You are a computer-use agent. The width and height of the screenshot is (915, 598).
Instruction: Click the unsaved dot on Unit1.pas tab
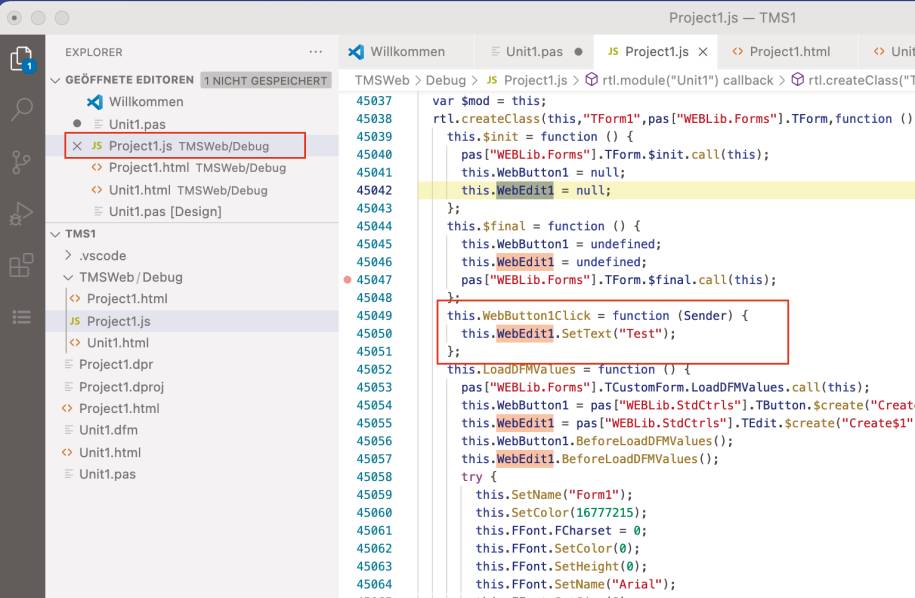coord(578,52)
